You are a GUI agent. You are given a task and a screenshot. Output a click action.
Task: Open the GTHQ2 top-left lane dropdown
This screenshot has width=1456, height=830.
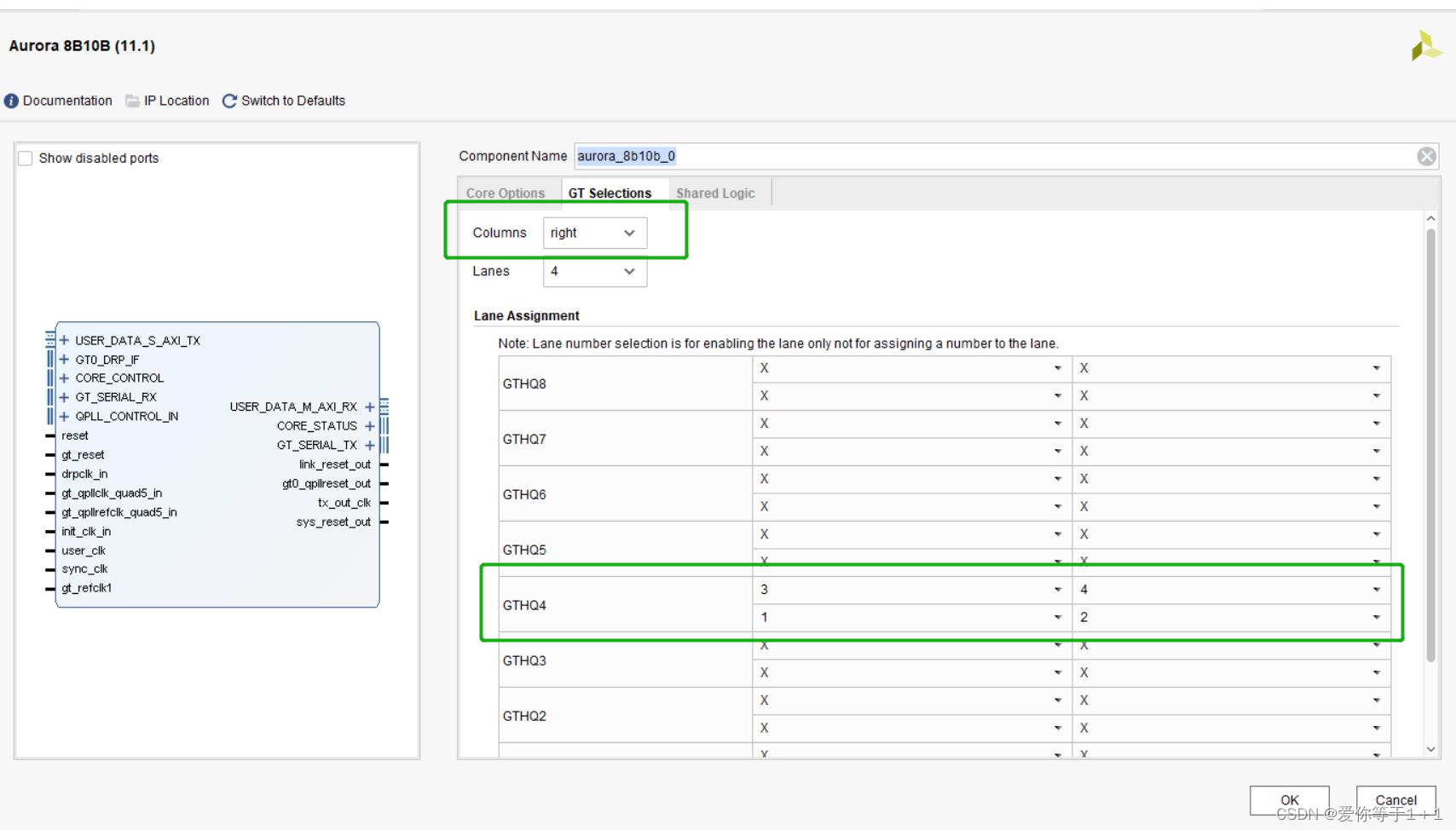click(911, 700)
